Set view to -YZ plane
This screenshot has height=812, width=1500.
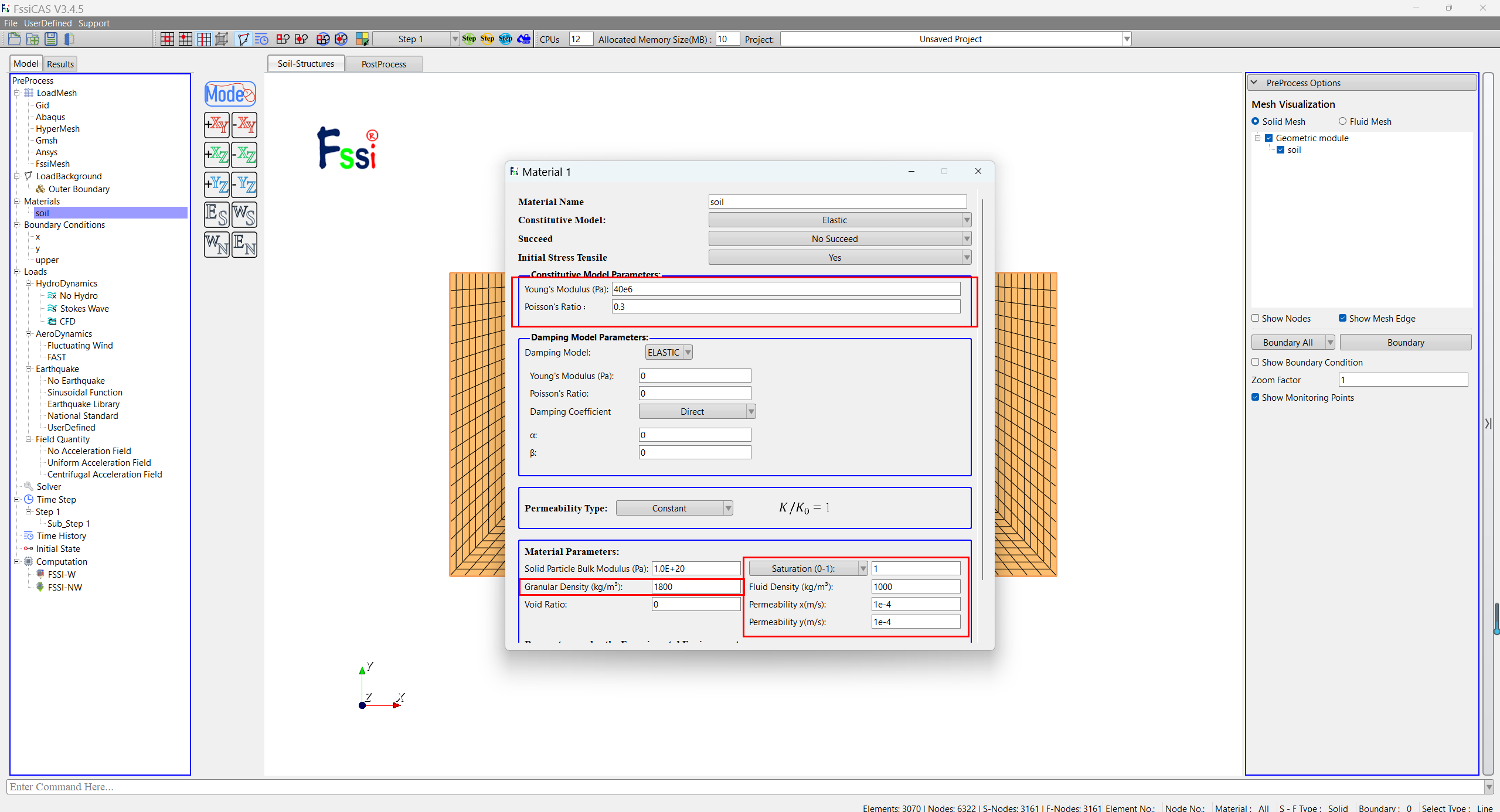(244, 185)
